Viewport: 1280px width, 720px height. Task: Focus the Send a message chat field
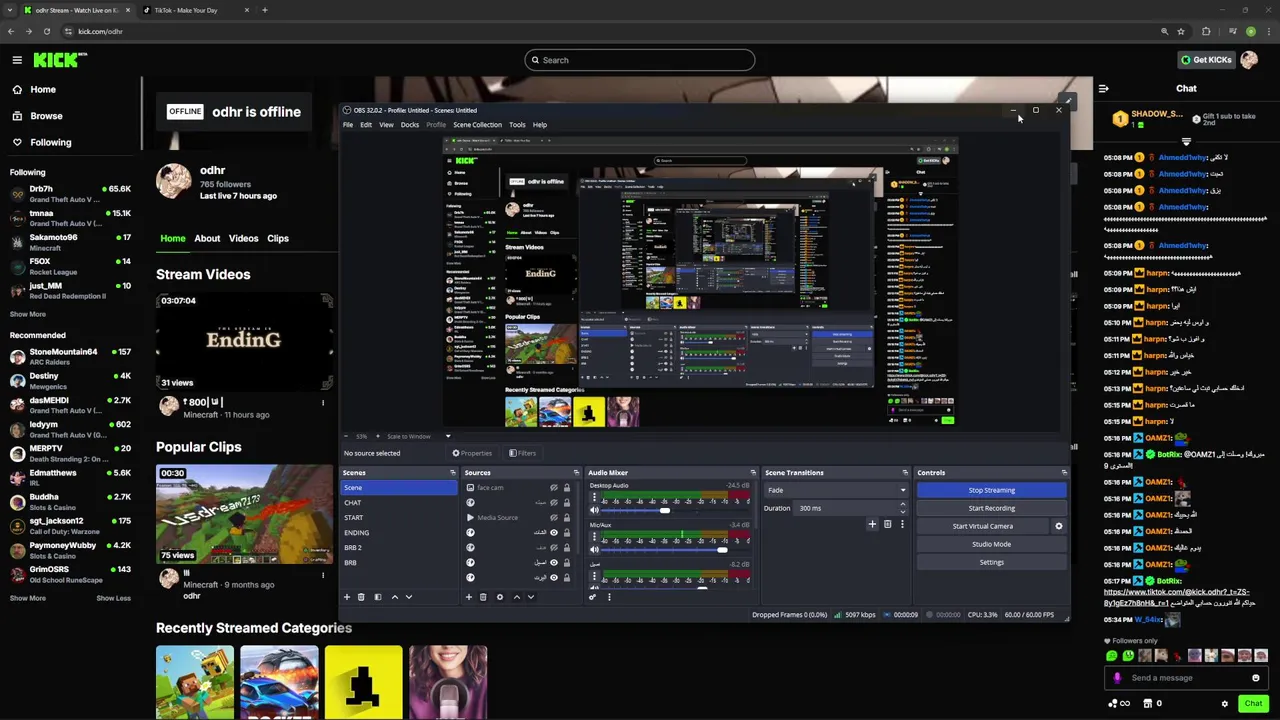tap(1185, 678)
